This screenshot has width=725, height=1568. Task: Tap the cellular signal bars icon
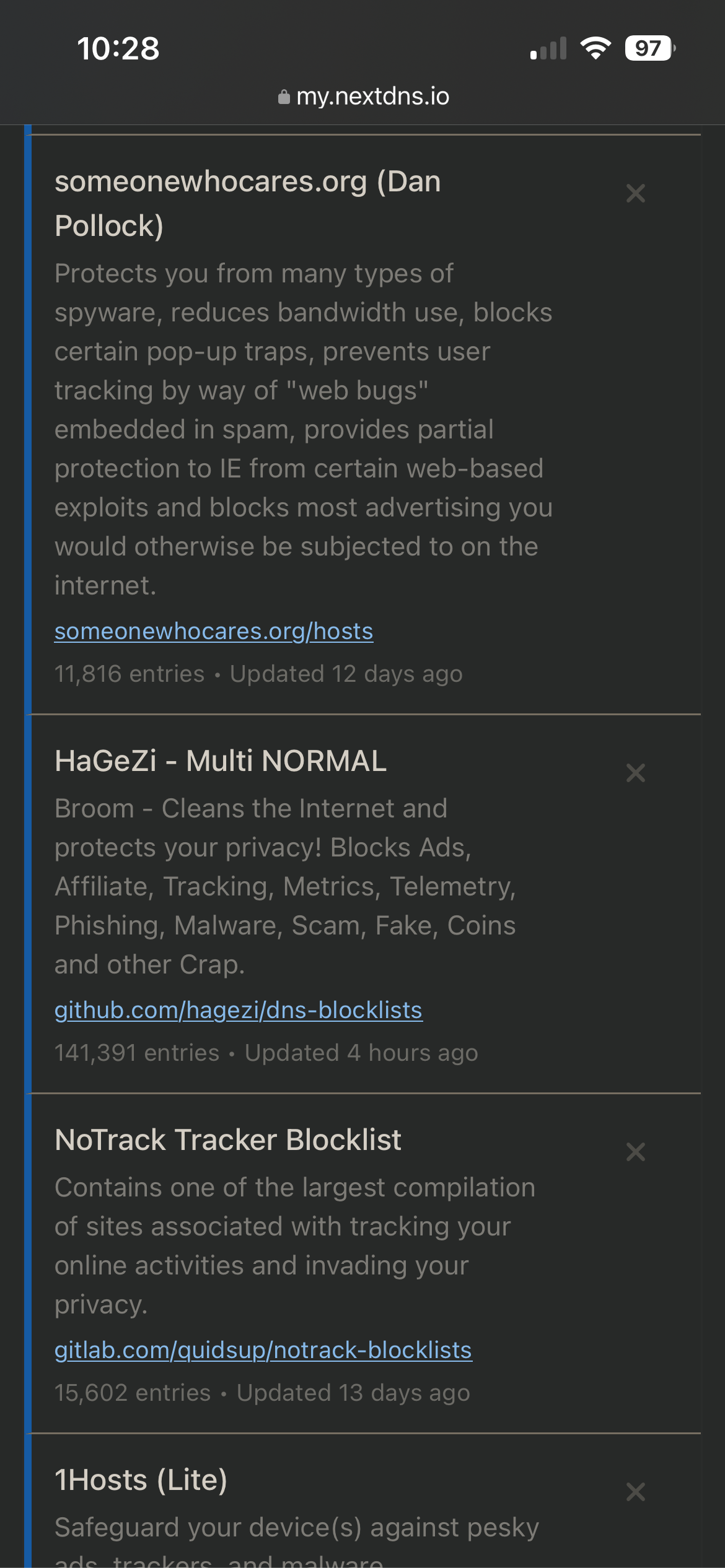tap(548, 48)
